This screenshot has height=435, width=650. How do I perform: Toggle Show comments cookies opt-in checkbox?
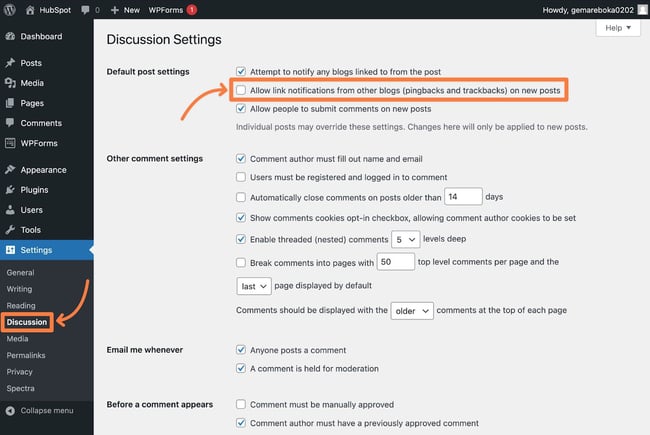coord(241,217)
